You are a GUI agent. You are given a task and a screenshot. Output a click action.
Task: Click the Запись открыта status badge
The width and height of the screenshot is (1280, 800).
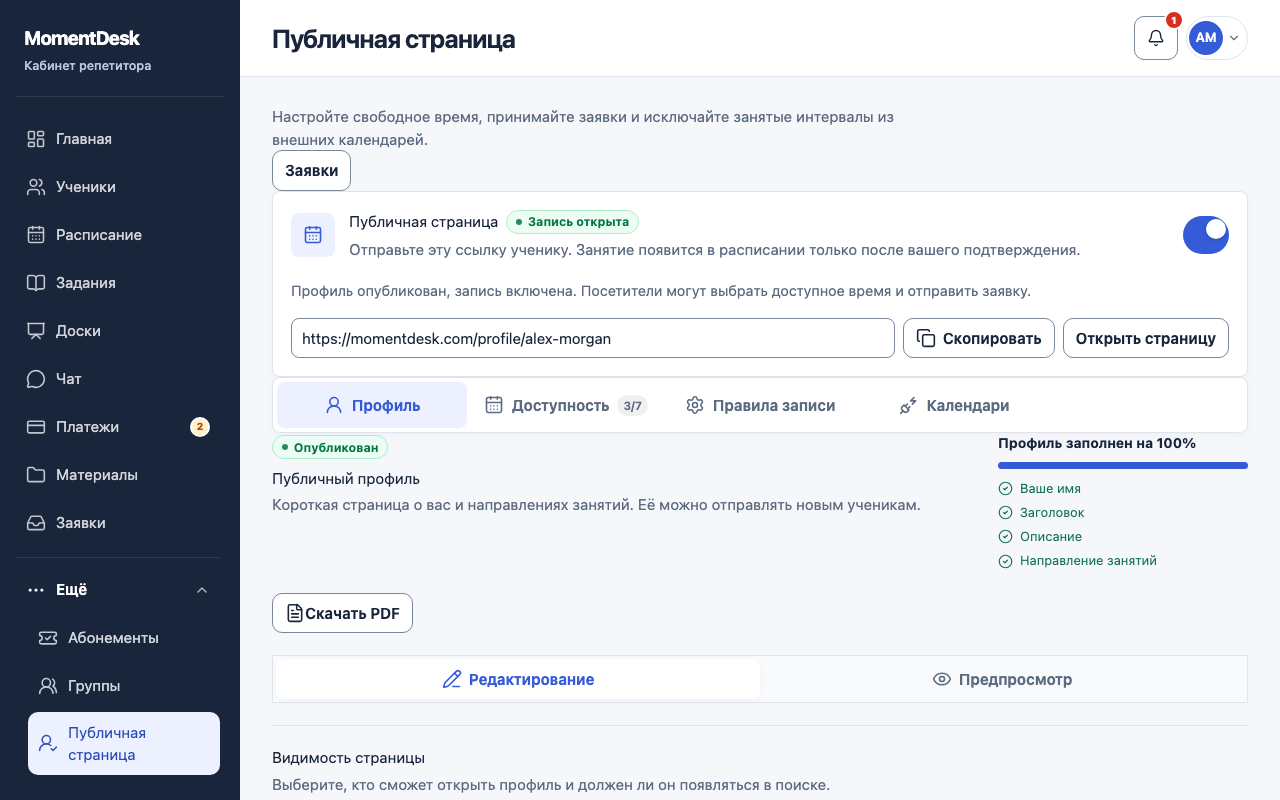[572, 222]
